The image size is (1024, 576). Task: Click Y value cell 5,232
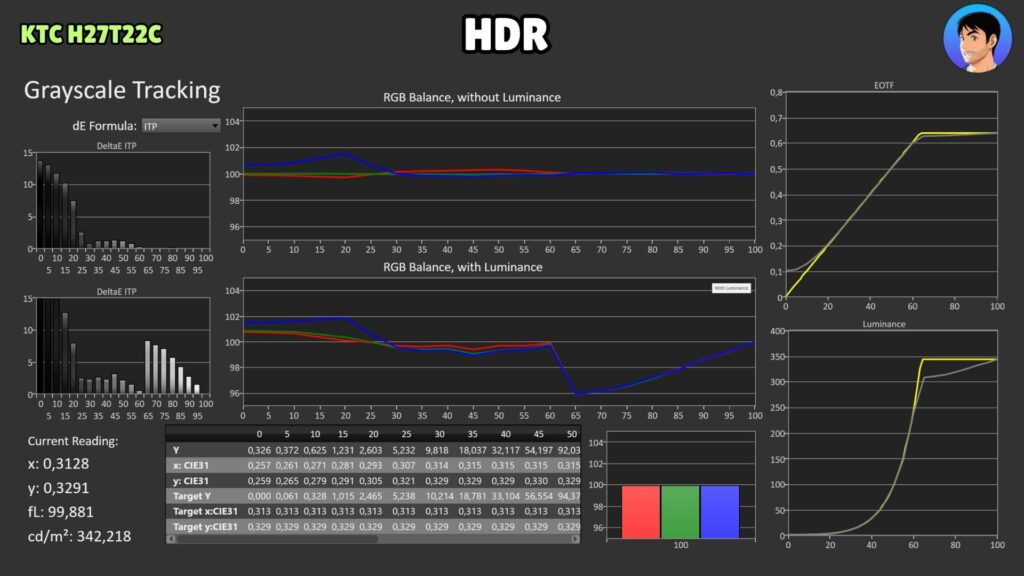(x=404, y=450)
